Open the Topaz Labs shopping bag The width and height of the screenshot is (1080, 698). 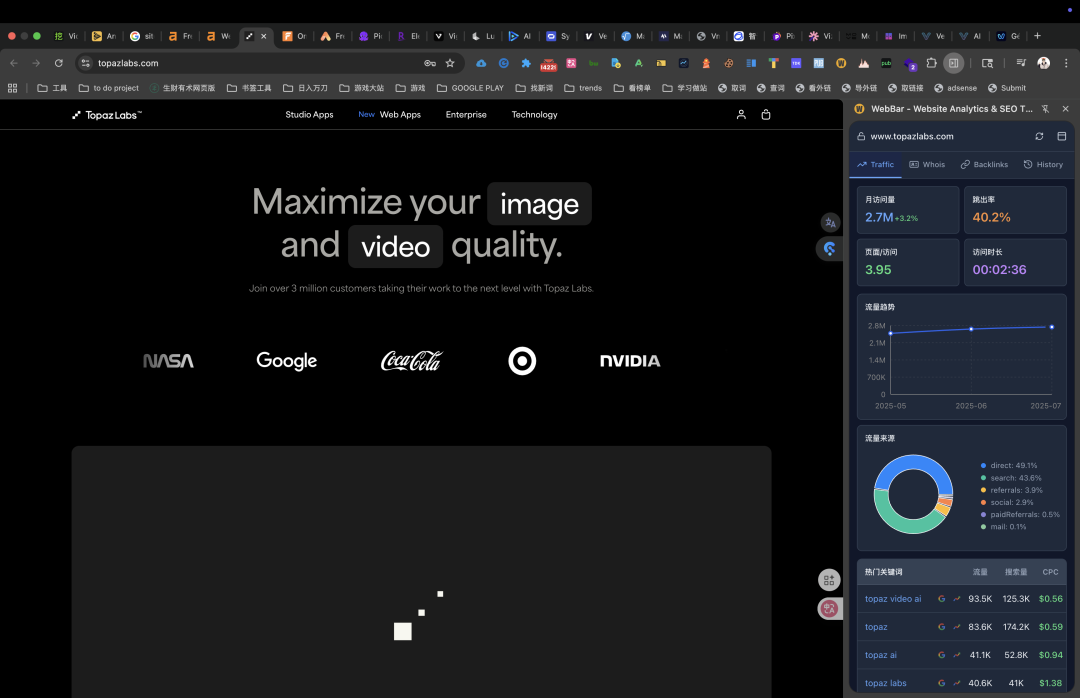pos(766,114)
